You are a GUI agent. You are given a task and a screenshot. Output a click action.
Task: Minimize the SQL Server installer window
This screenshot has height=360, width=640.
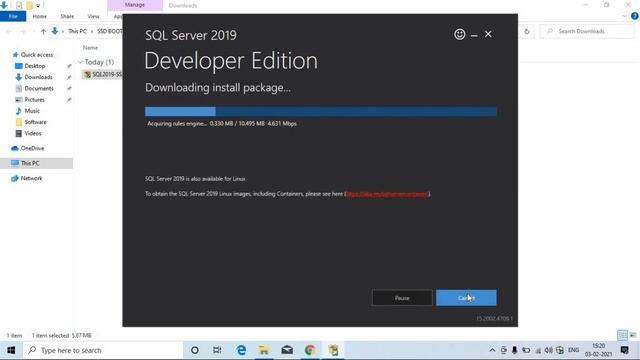474,35
